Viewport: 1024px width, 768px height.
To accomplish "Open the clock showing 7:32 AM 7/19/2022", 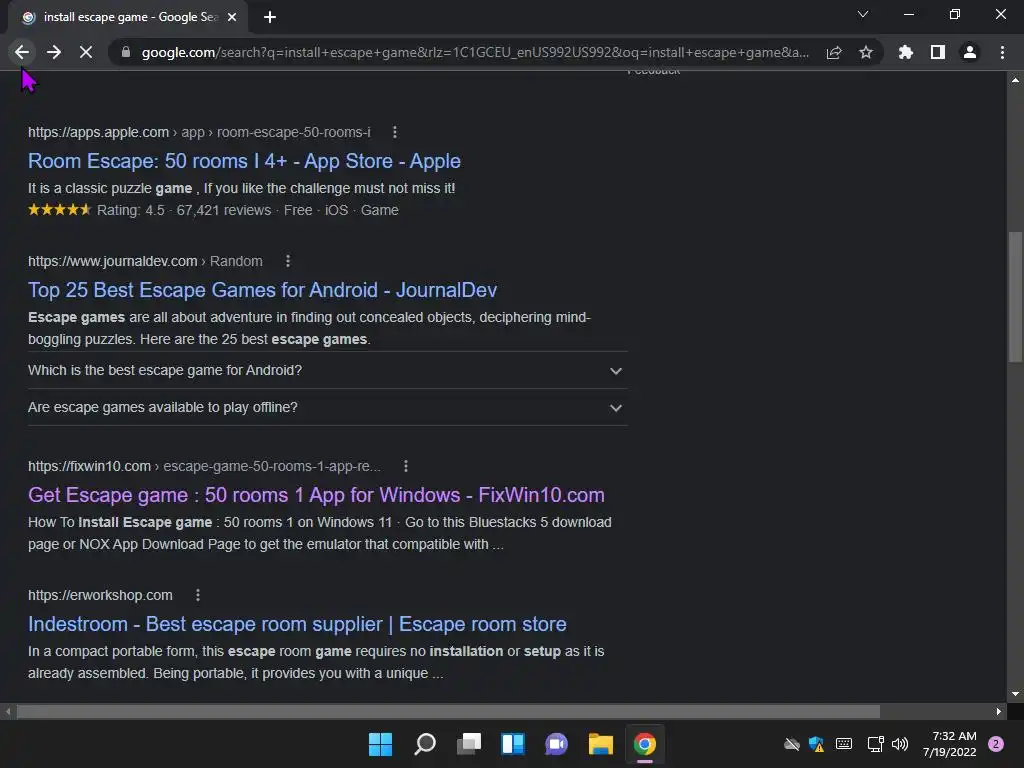I will pos(950,744).
